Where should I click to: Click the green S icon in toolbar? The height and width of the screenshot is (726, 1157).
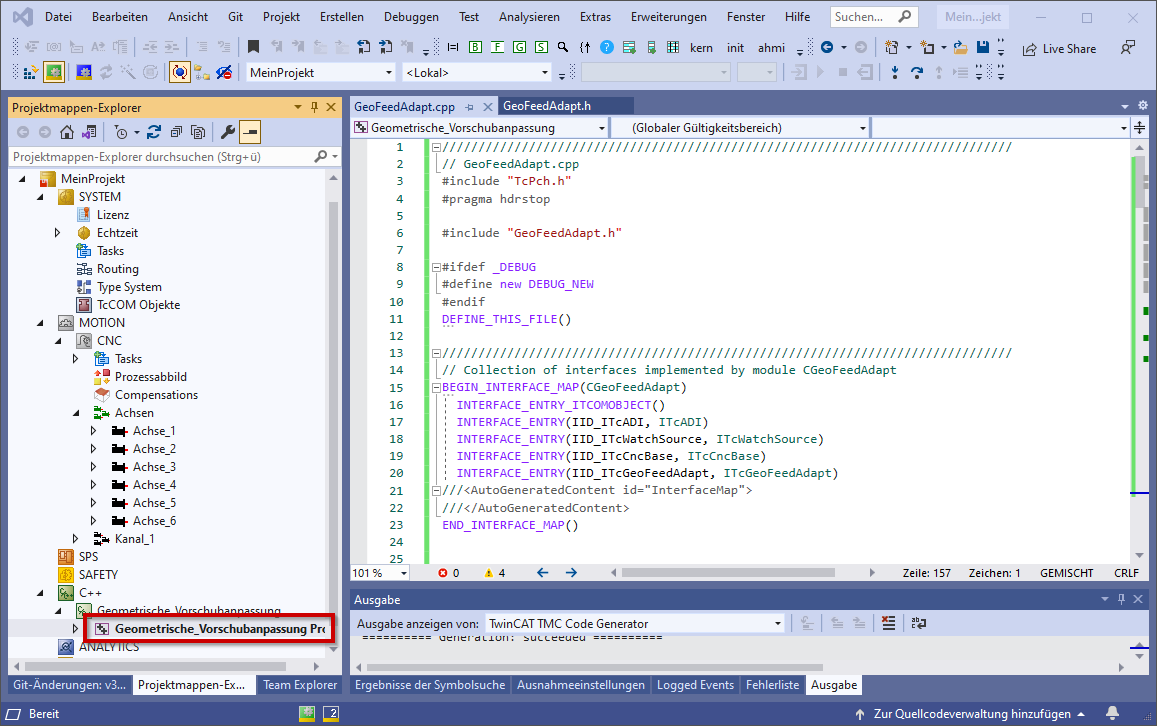(x=541, y=47)
